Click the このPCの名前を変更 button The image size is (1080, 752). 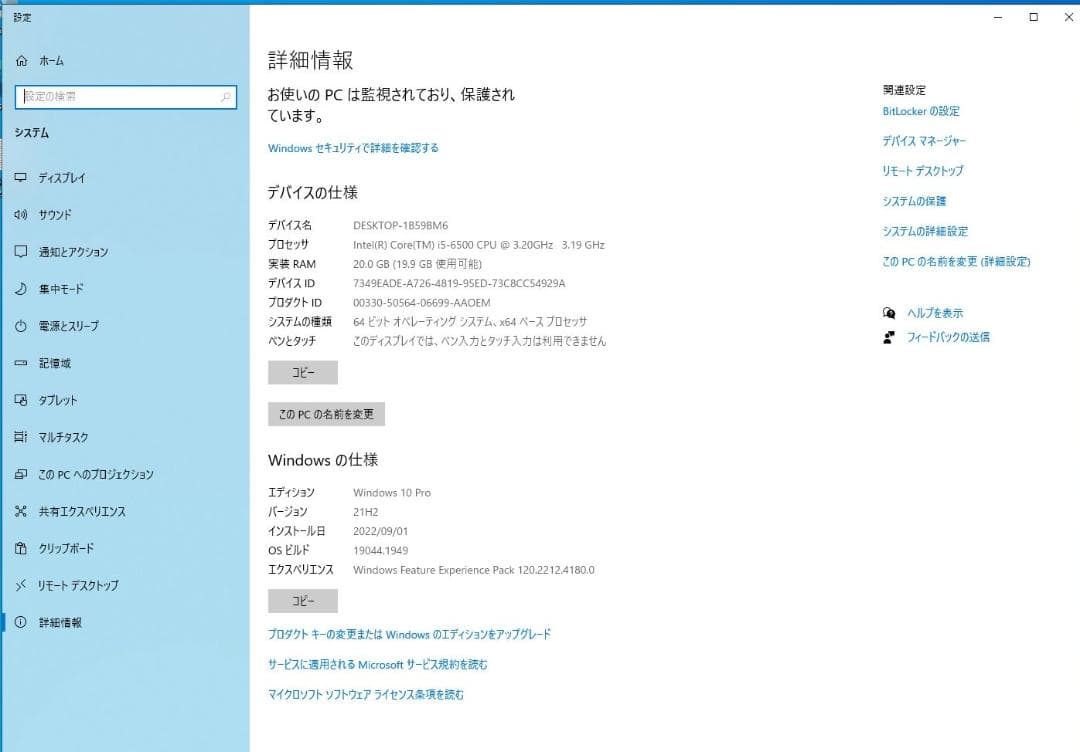(326, 413)
